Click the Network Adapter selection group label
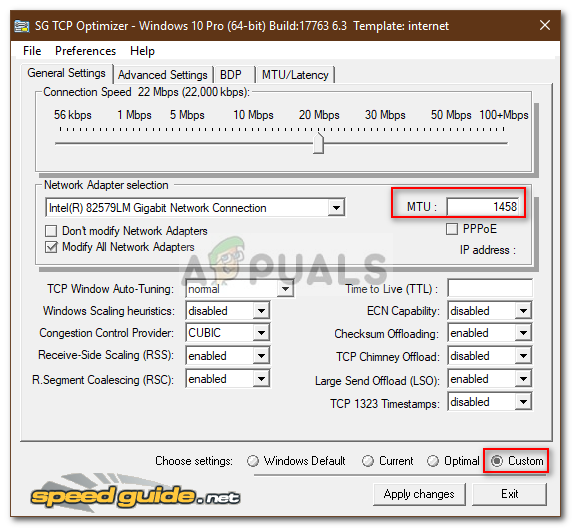This screenshot has height=528, width=572. click(106, 185)
